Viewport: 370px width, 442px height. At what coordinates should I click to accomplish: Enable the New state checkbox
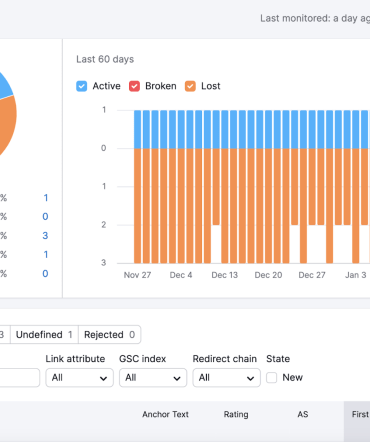pyautogui.click(x=271, y=378)
